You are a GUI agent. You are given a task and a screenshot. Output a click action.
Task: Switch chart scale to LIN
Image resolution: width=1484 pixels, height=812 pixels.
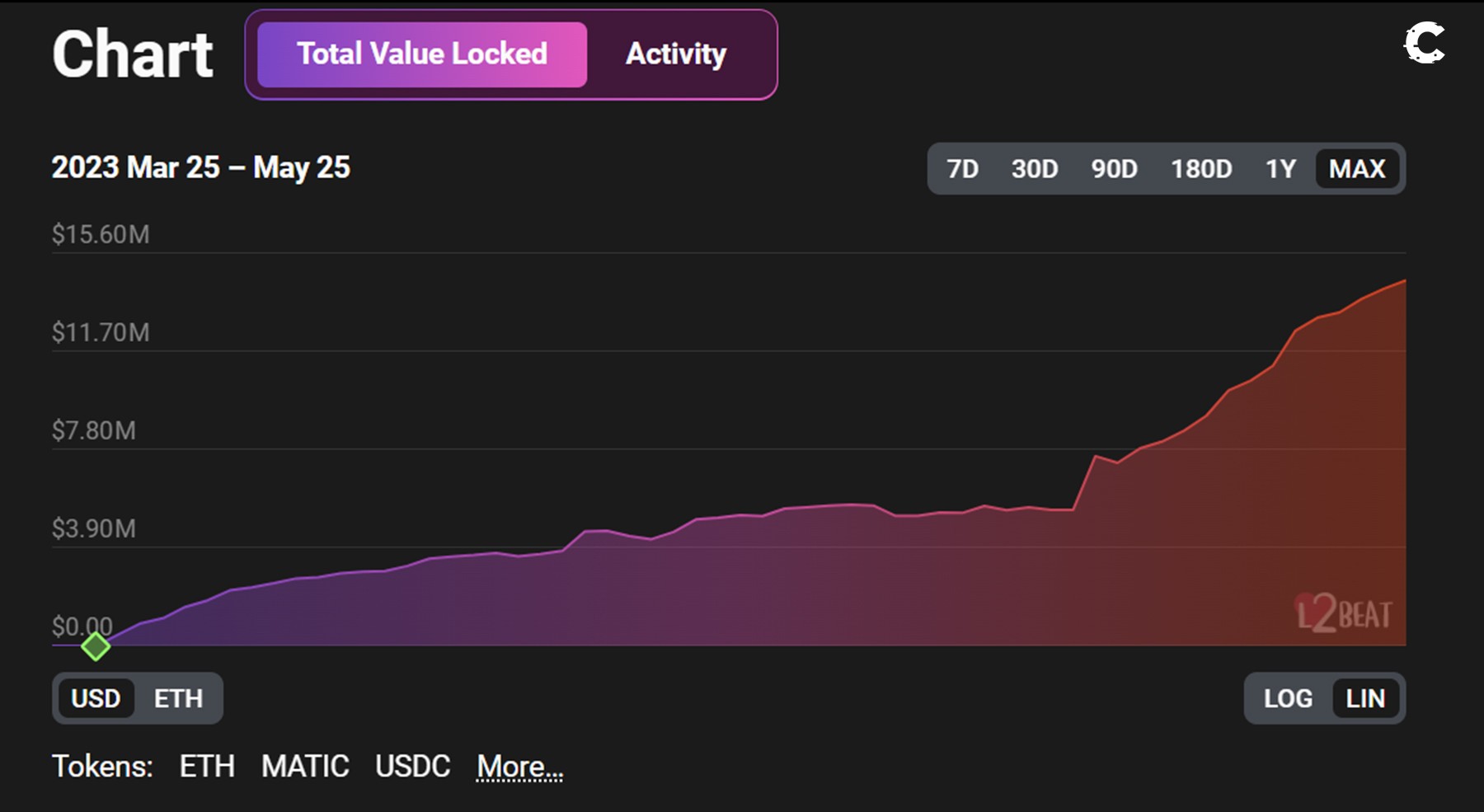[x=1365, y=698]
